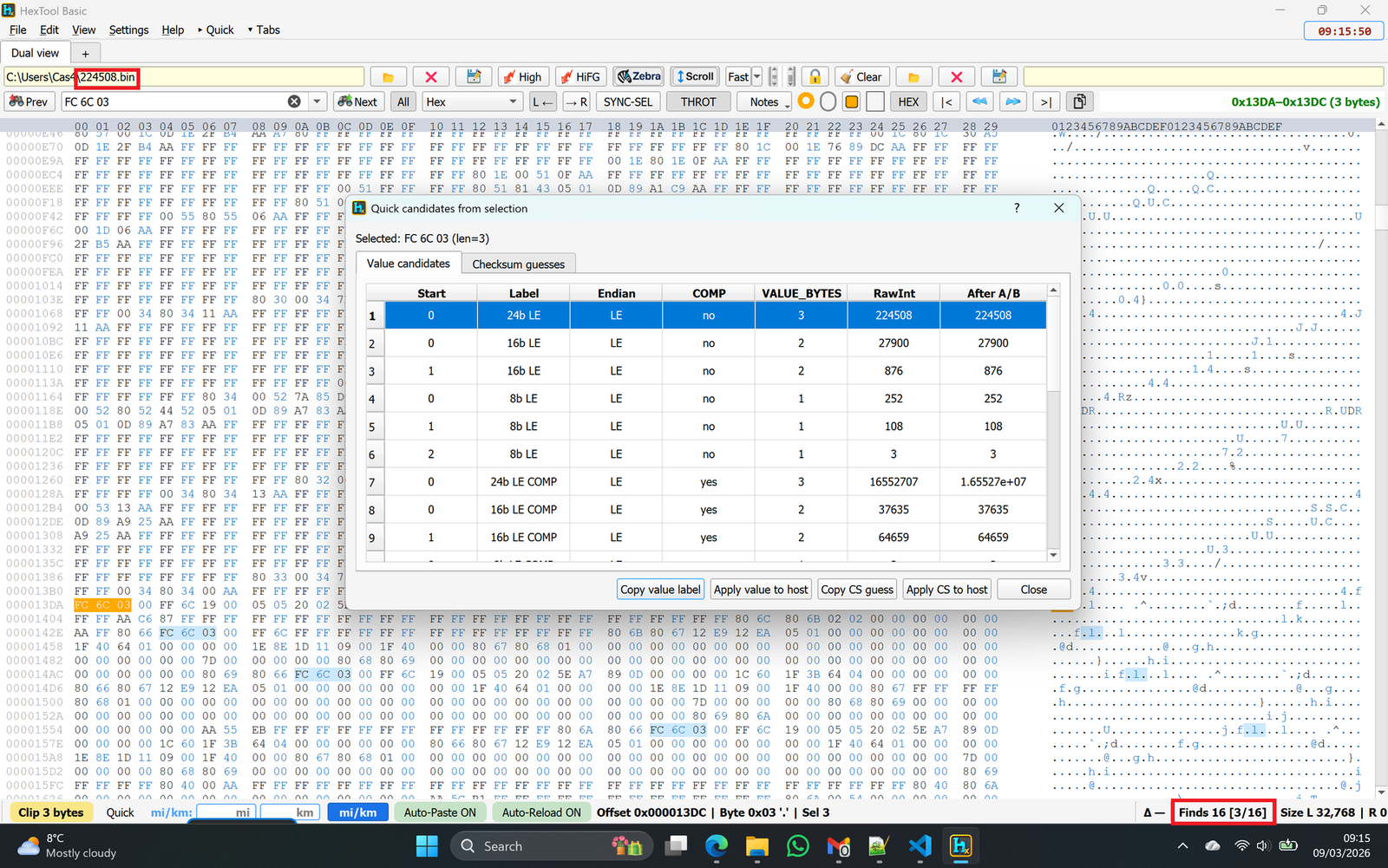Enable Auto-Paste ON toggle
Viewport: 1388px width, 868px height.
click(440, 813)
